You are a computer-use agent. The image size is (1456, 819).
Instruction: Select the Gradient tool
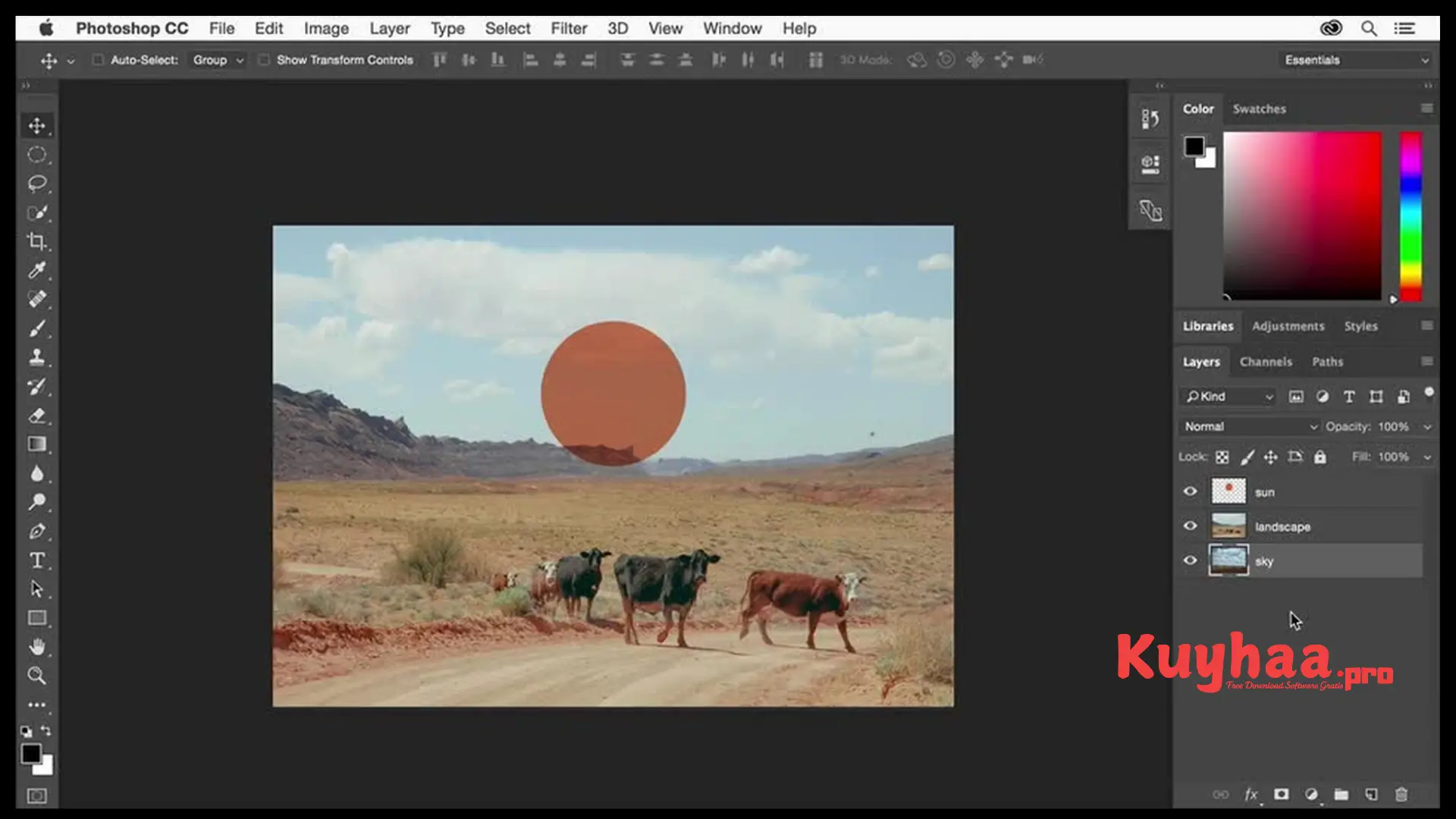click(x=36, y=444)
